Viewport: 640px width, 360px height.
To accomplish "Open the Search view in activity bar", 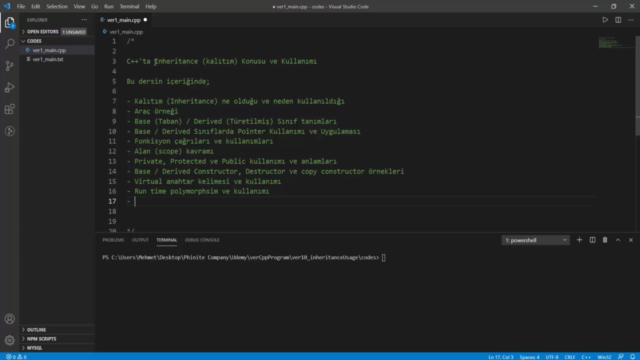I will [10, 44].
